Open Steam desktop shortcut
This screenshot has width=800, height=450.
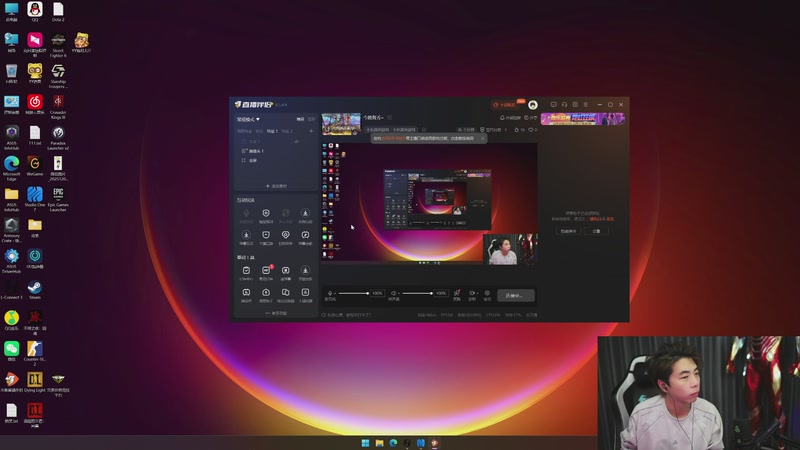coord(35,290)
